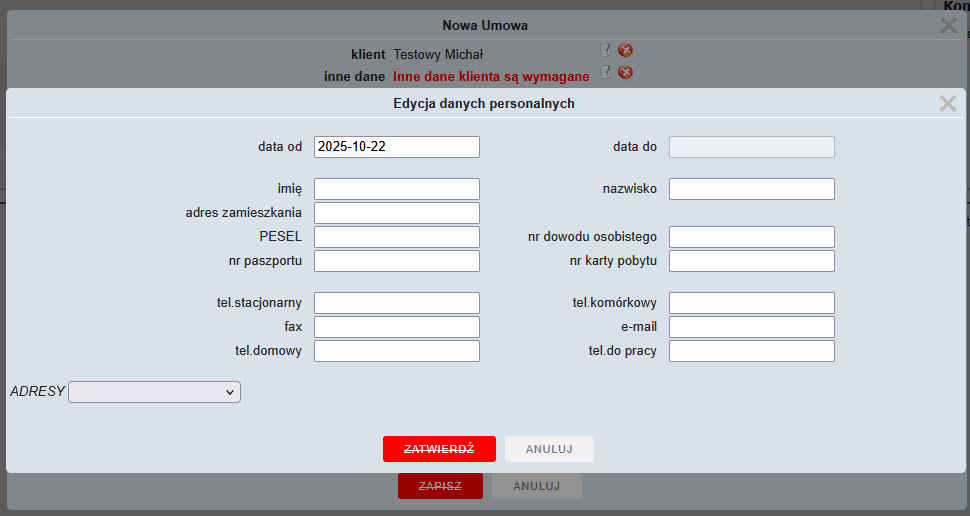This screenshot has width=970, height=516.
Task: Click ANULUJ in the personal data dialog
Action: 549,449
